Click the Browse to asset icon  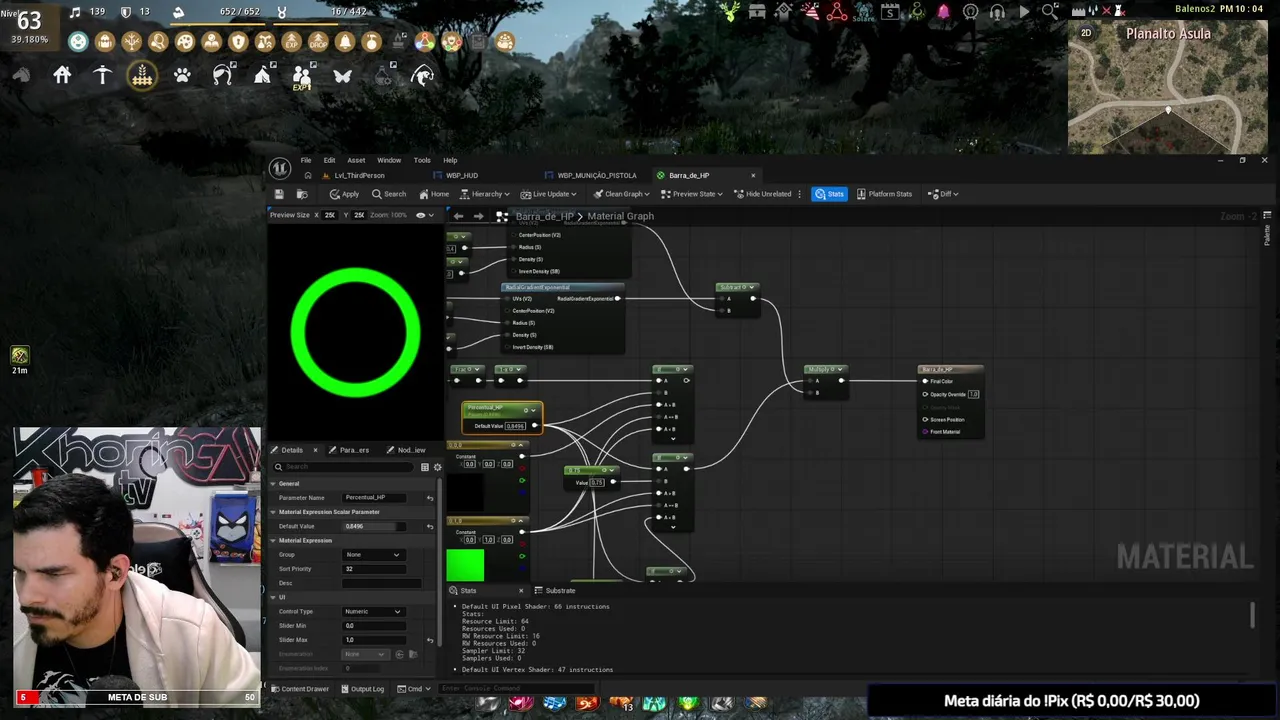[303, 194]
